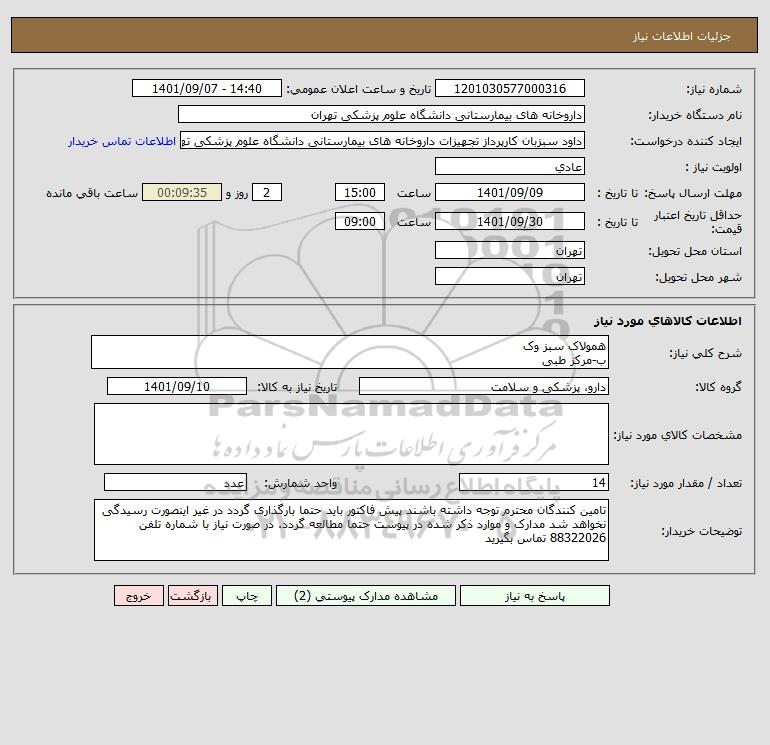
Task: Open 'اطلاعات تماس خریدار' link
Action: (x=122, y=141)
